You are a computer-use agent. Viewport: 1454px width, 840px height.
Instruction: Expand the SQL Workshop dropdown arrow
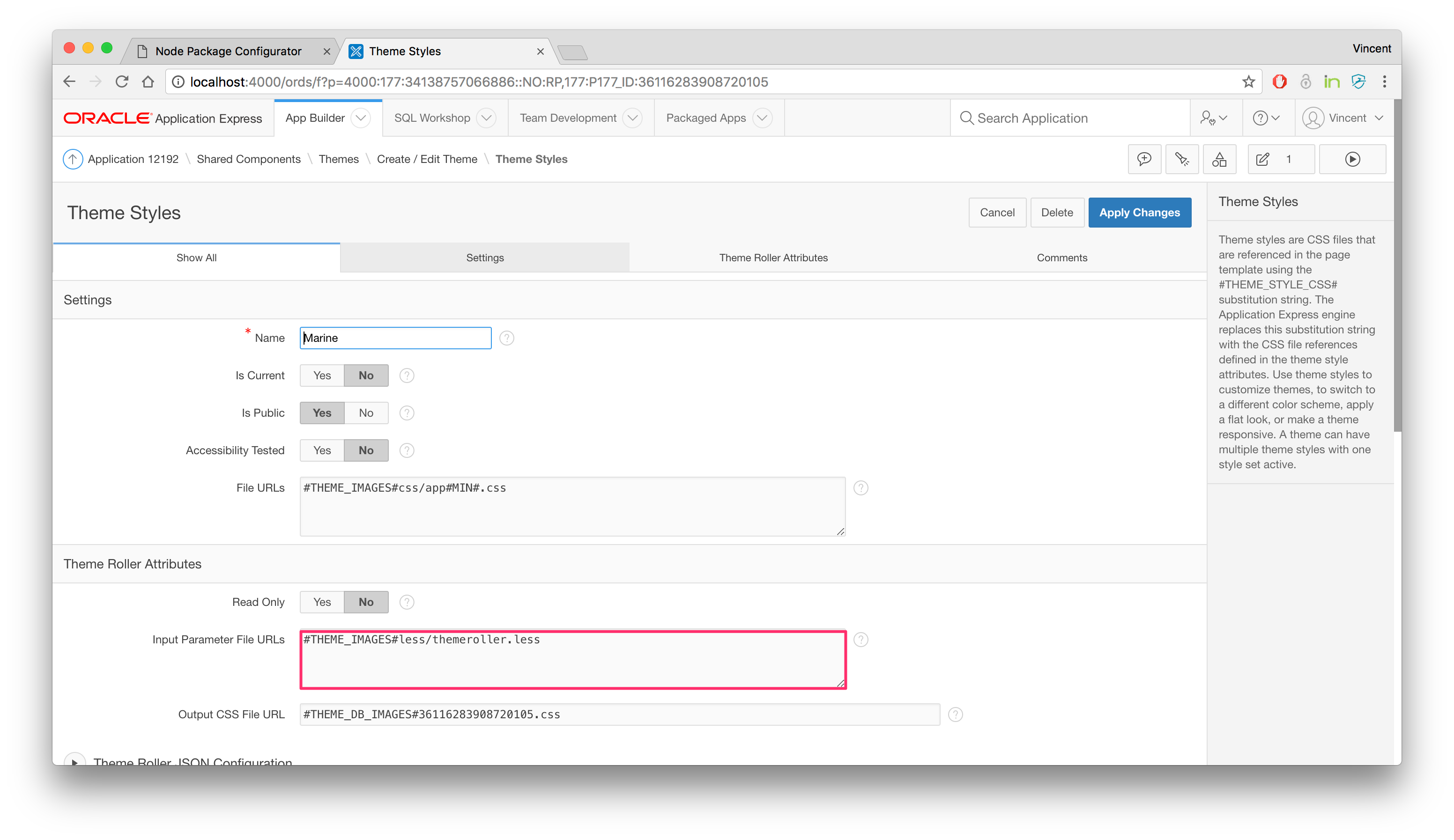coord(486,118)
